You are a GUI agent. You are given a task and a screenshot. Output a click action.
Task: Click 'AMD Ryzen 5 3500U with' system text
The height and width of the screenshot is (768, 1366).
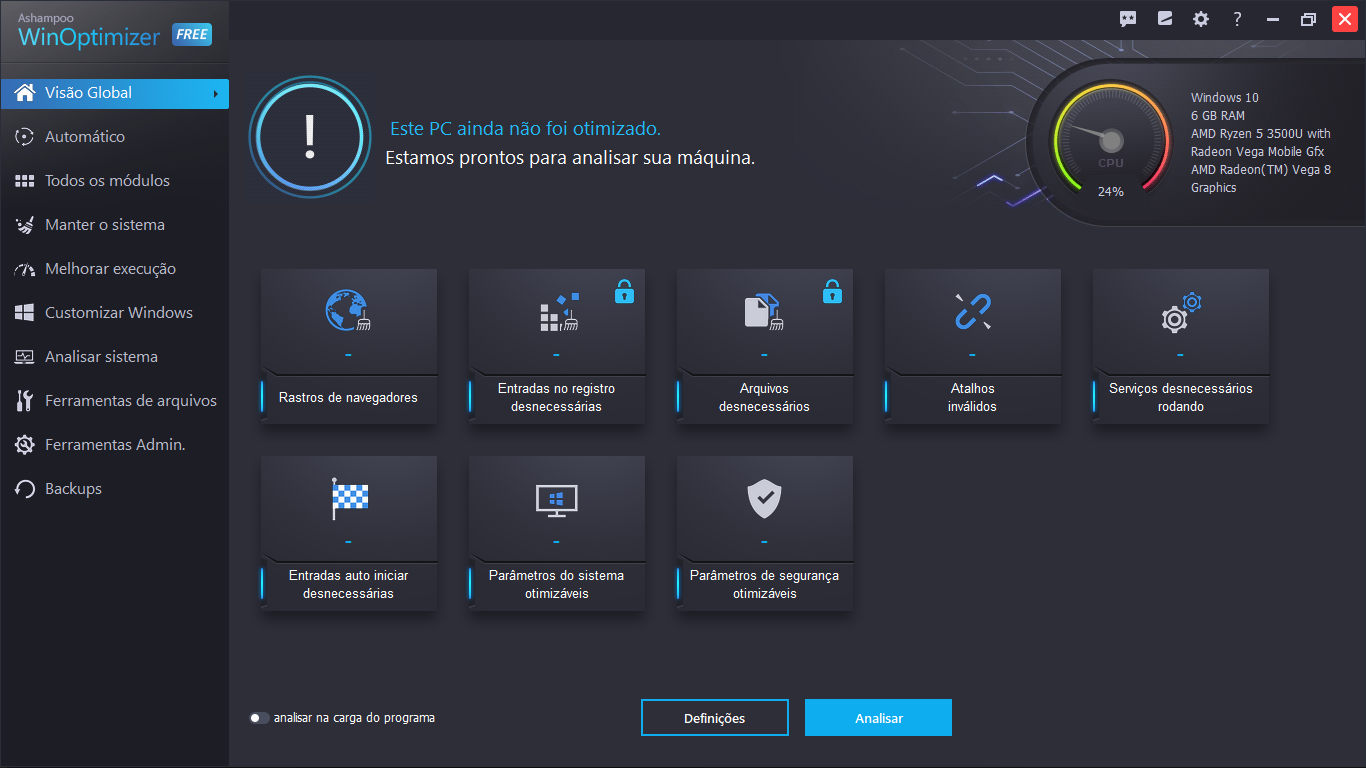pos(1261,134)
